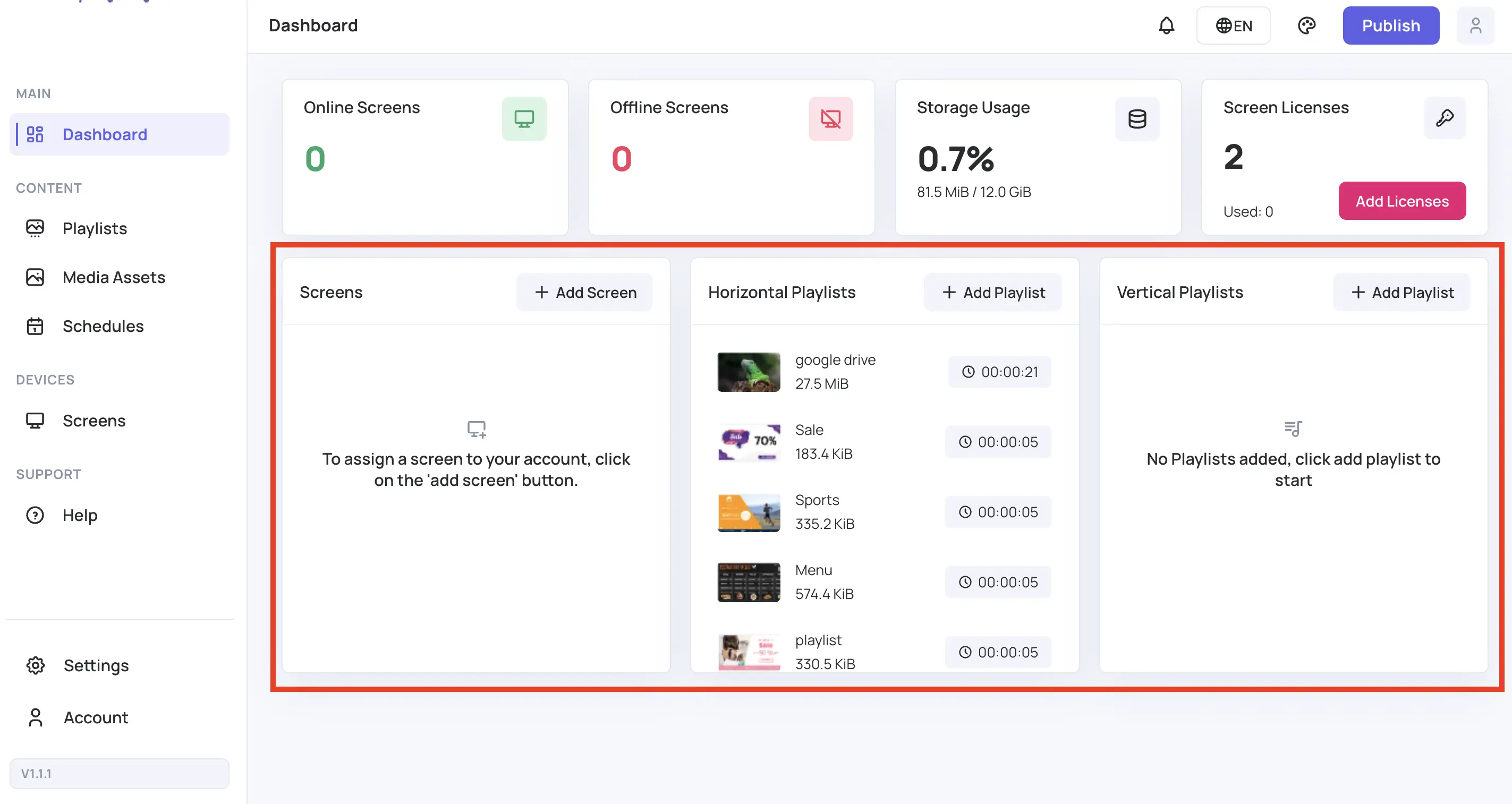The height and width of the screenshot is (804, 1512).
Task: Click the Add Screen button
Action: point(584,292)
